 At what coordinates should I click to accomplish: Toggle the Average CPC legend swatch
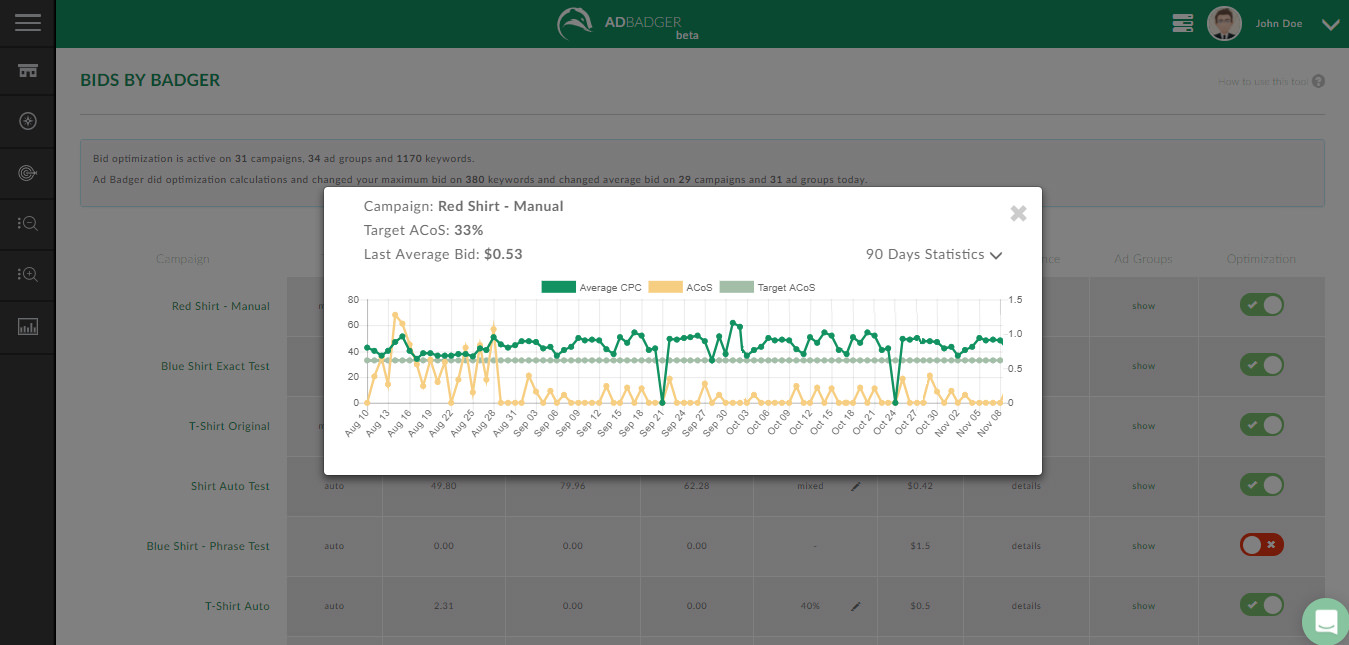point(558,288)
